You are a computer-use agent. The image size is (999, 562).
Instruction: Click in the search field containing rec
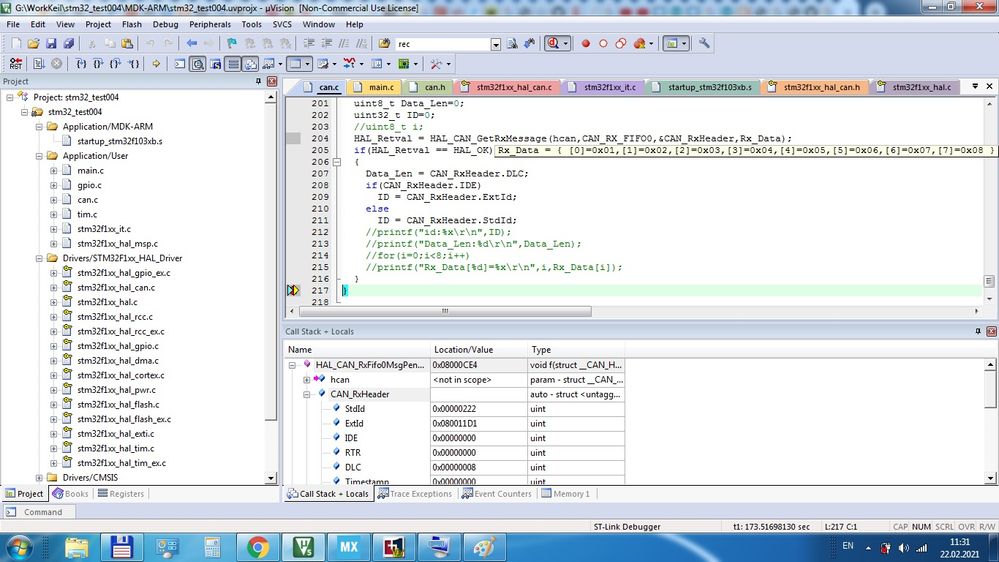point(443,44)
